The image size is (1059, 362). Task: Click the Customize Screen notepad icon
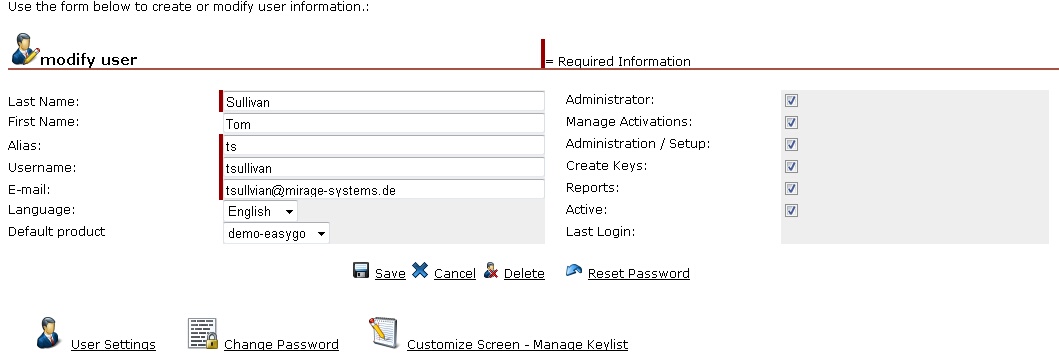point(384,333)
